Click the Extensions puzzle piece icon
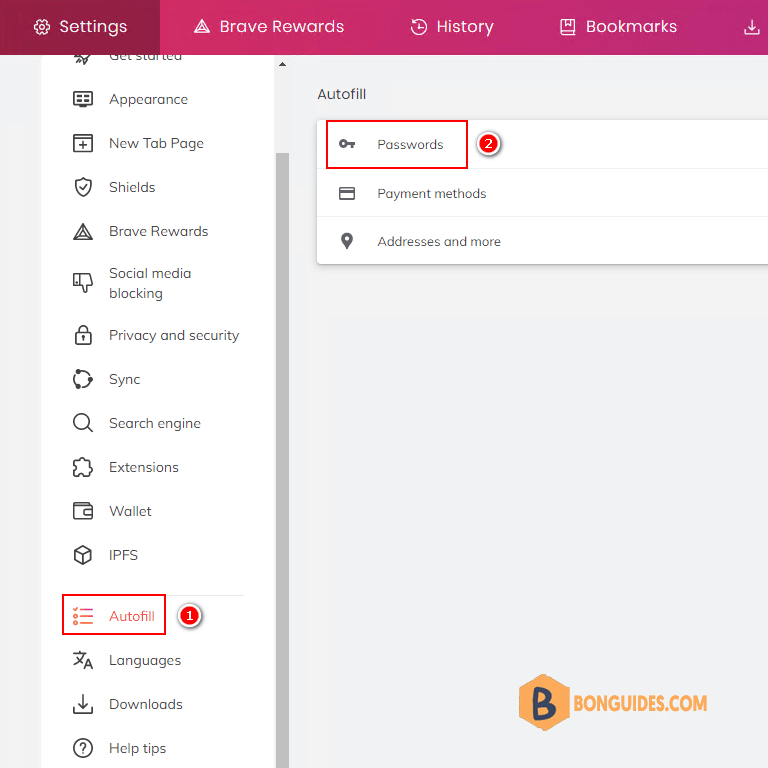 click(83, 467)
